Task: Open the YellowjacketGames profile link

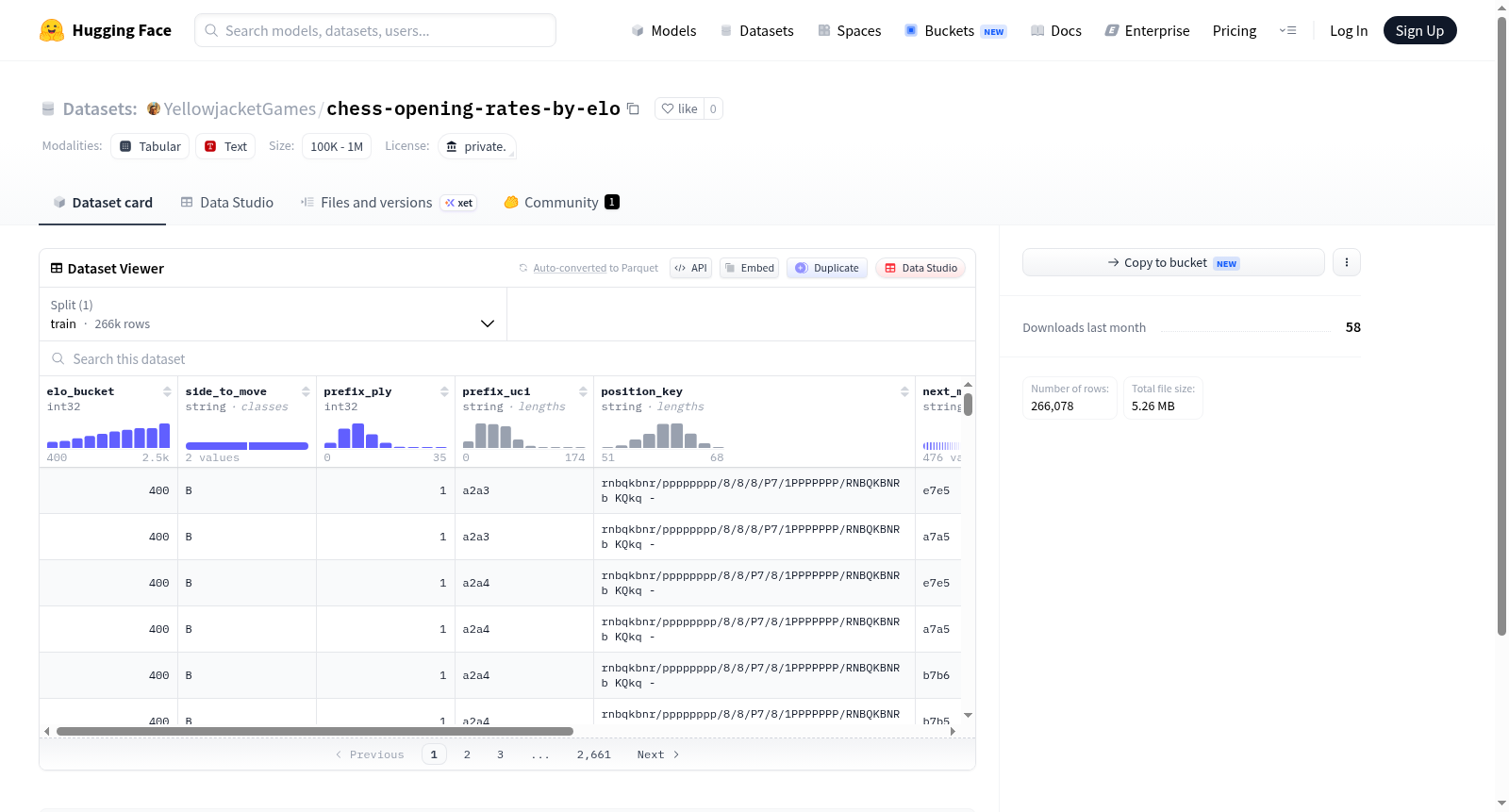Action: [x=240, y=109]
